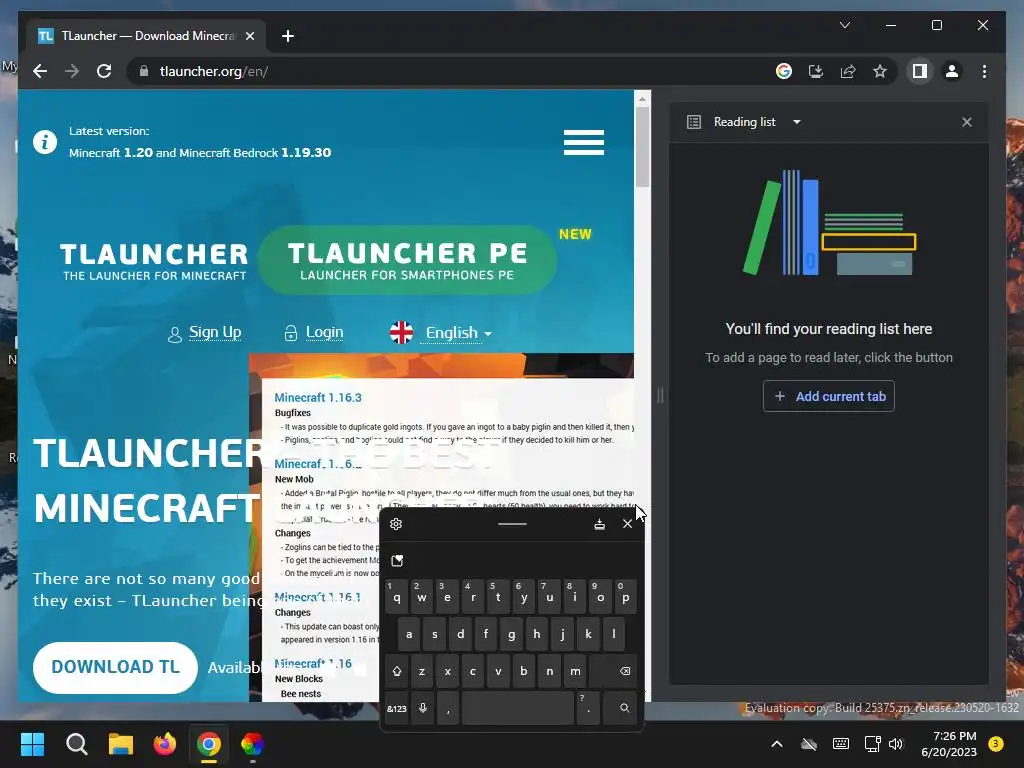Click the info icon beside Latest version
1024x768 pixels.
point(45,142)
